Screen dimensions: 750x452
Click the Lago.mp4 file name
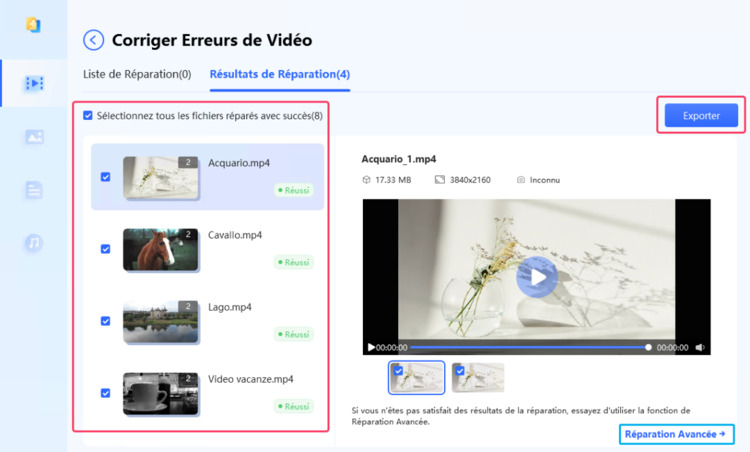pyautogui.click(x=230, y=307)
